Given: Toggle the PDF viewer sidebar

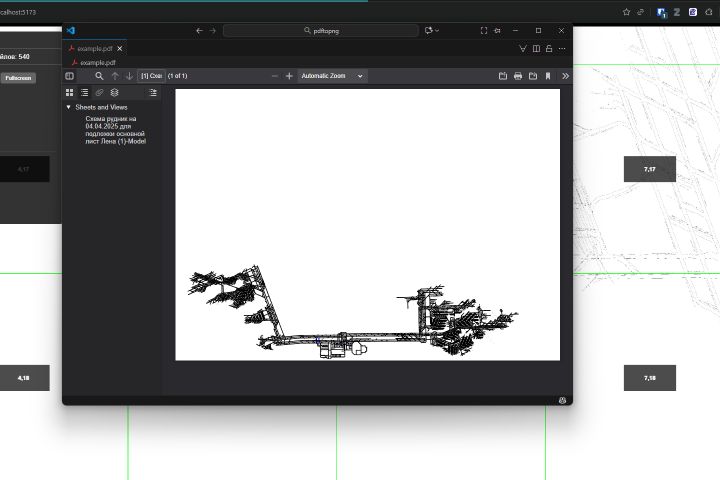Looking at the screenshot, I should (x=70, y=76).
